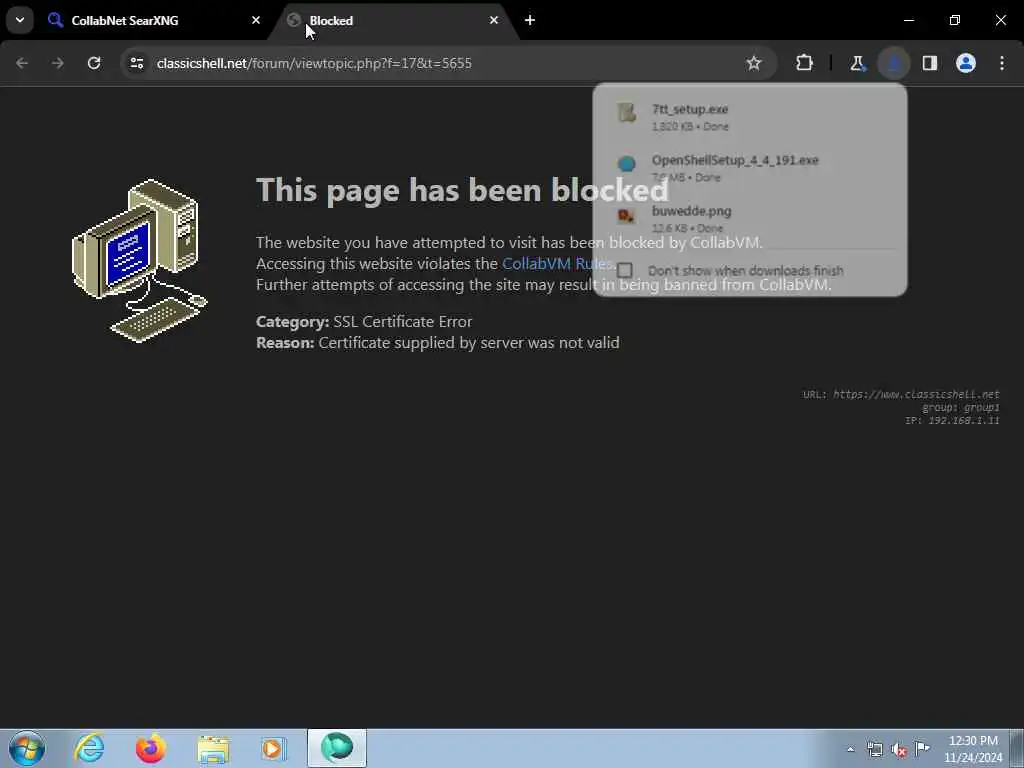
Task: Restore down the browser window
Action: click(x=955, y=20)
